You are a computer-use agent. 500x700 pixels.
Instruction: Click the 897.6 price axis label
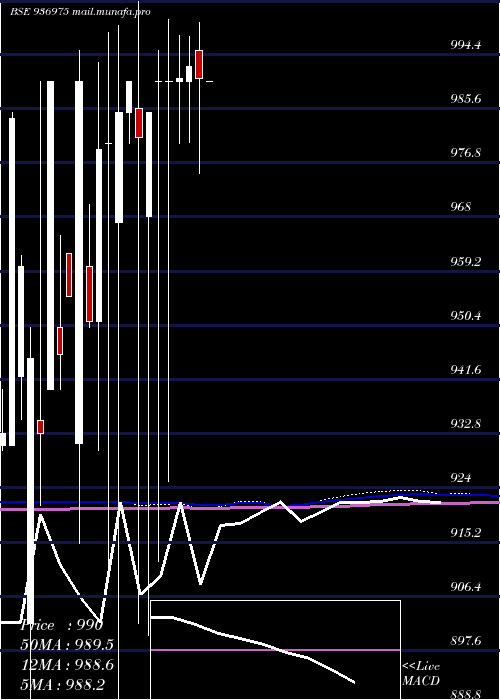tap(466, 641)
